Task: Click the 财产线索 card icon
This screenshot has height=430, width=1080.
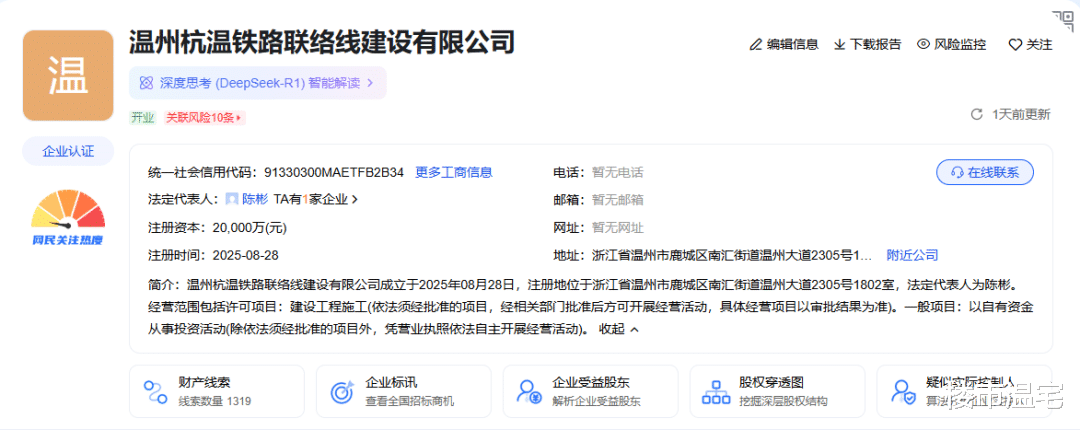Action: coord(155,391)
